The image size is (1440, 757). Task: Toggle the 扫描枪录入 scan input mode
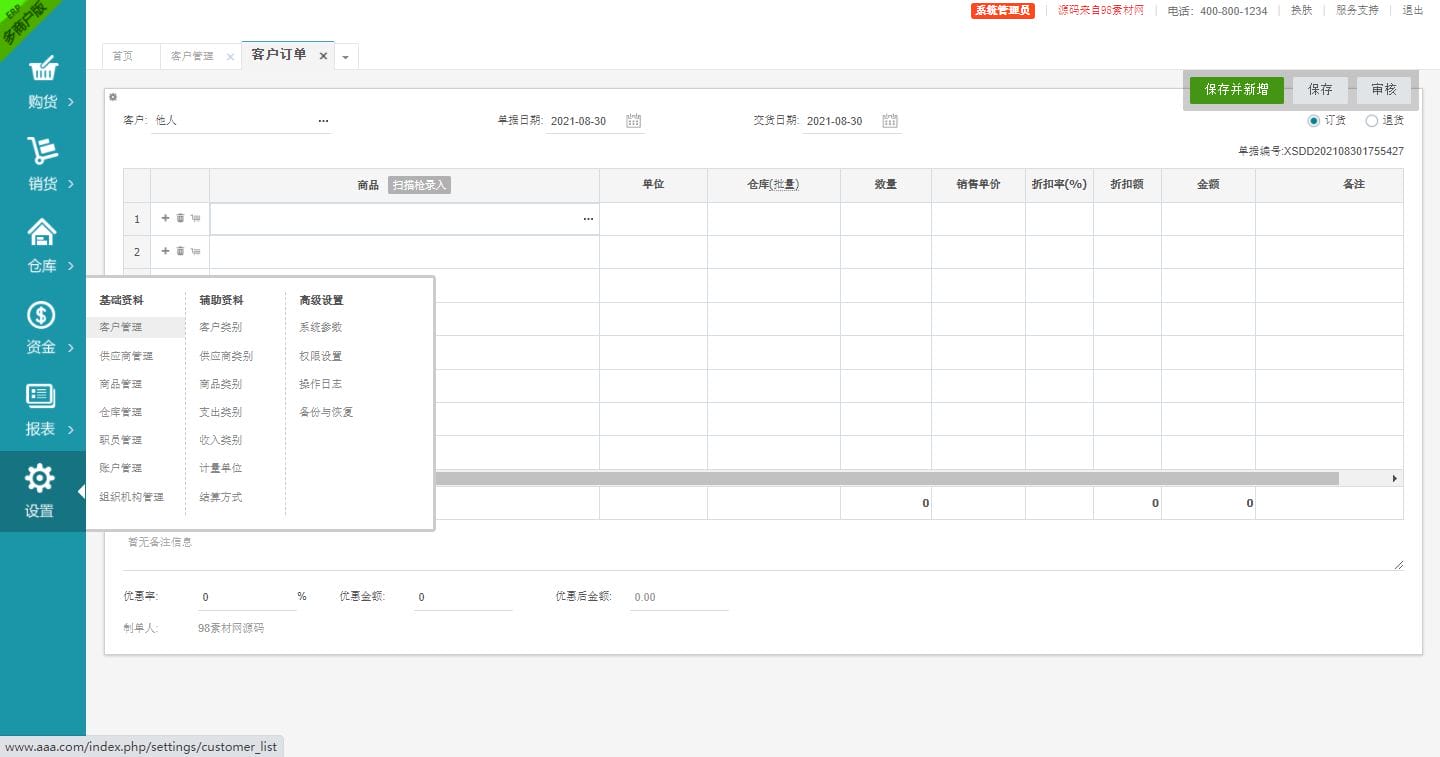(419, 185)
